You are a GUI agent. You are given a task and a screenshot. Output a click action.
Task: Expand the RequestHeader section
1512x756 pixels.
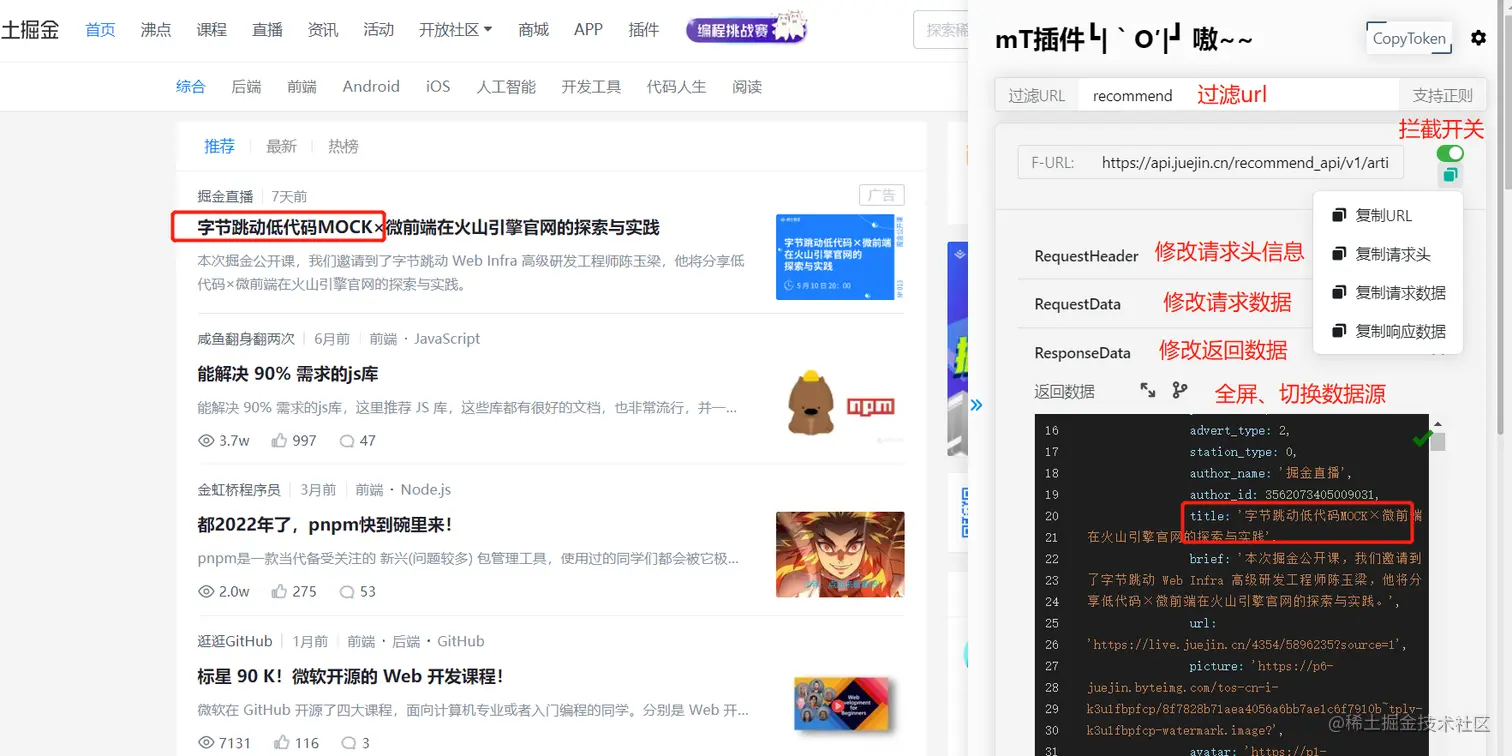click(1086, 256)
